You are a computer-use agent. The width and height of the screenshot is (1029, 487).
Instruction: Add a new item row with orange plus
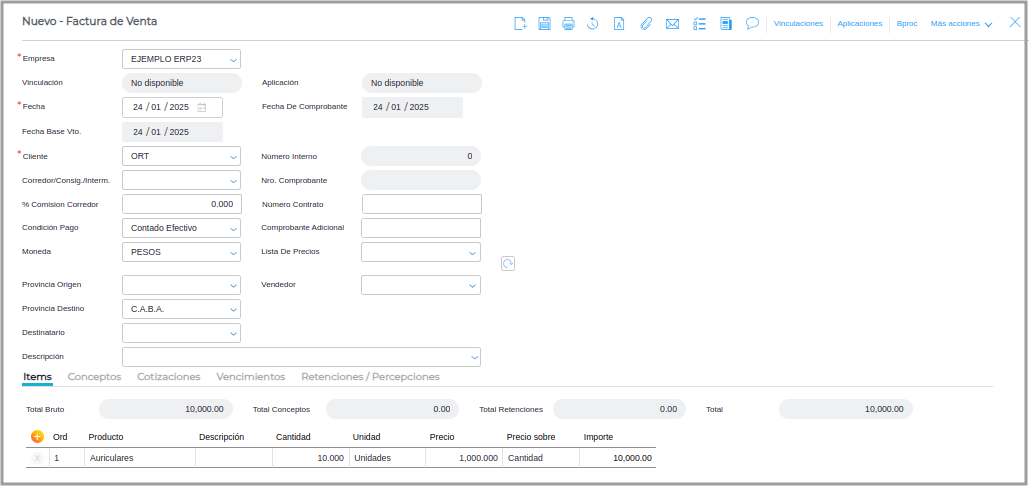pos(37,437)
